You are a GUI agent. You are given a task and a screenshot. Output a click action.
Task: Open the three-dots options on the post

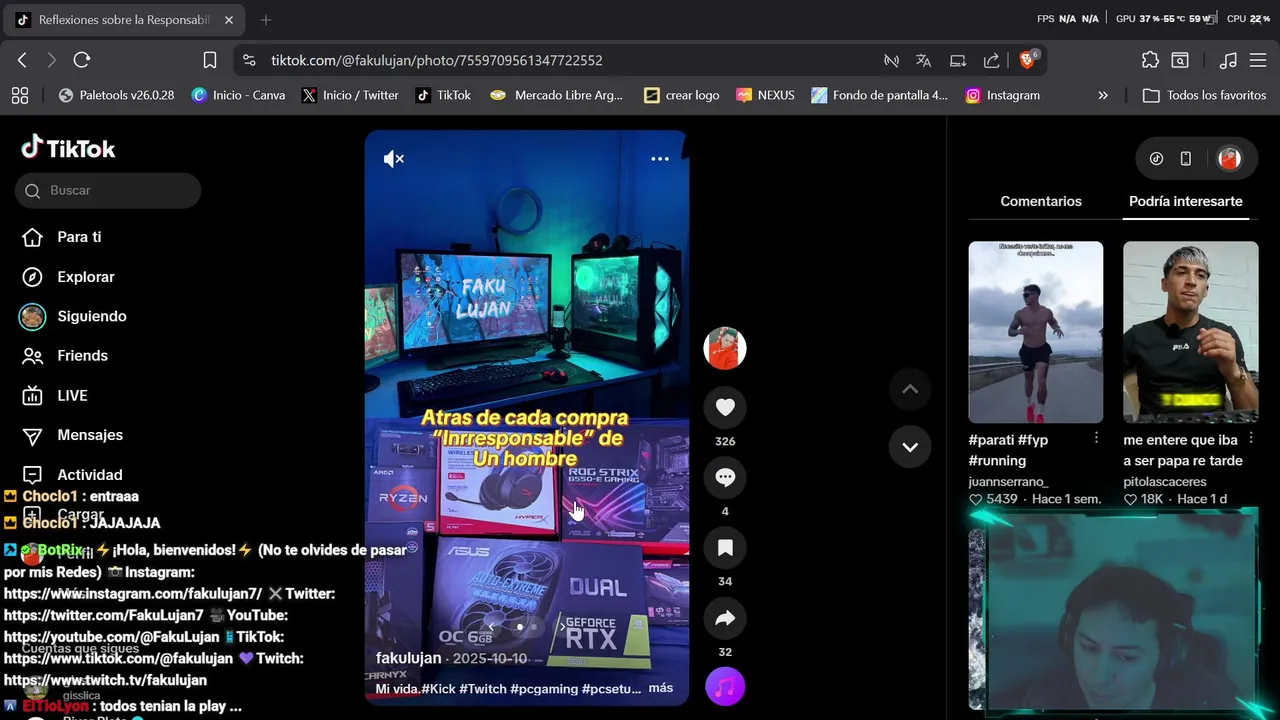(x=660, y=159)
